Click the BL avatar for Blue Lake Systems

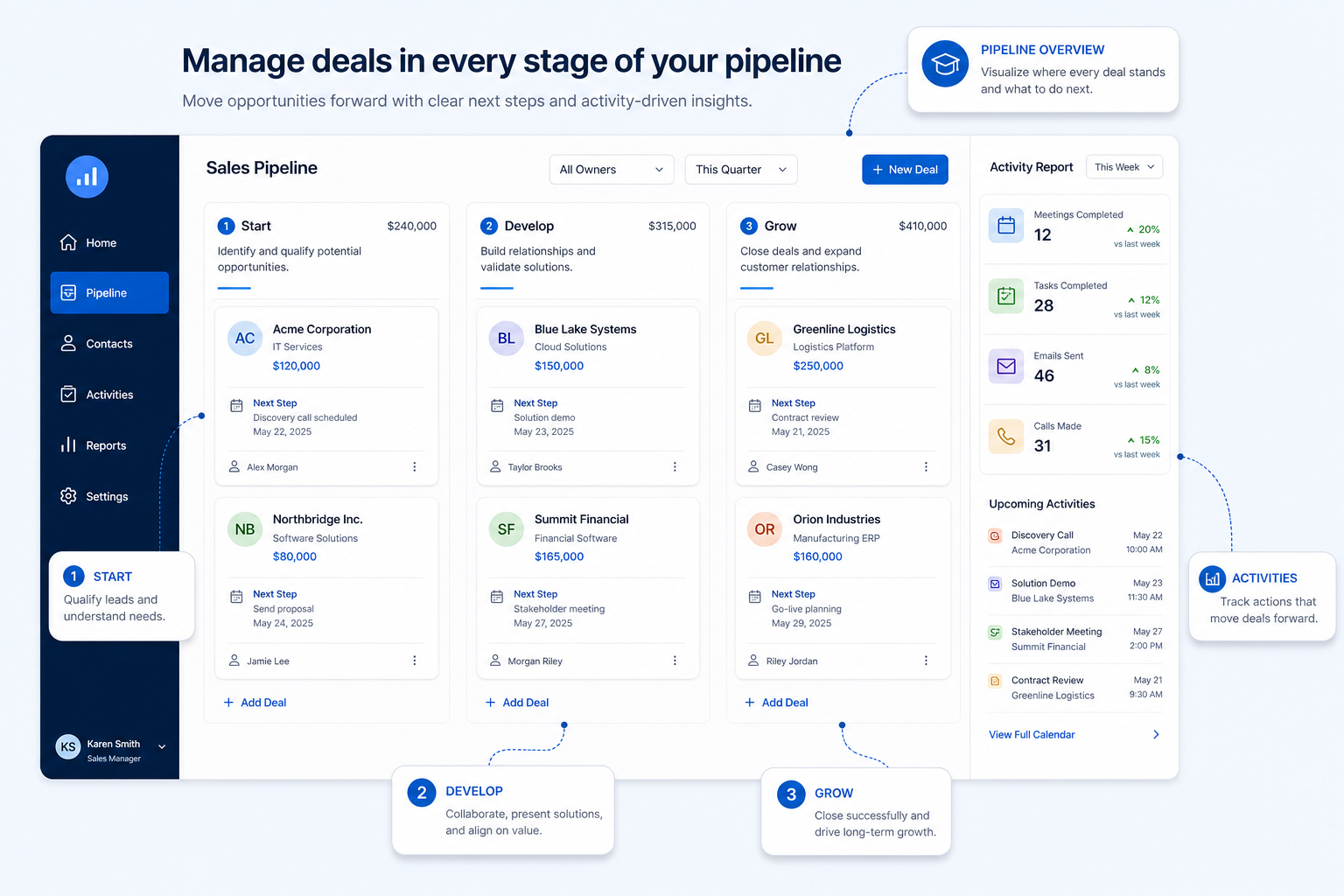(x=507, y=339)
